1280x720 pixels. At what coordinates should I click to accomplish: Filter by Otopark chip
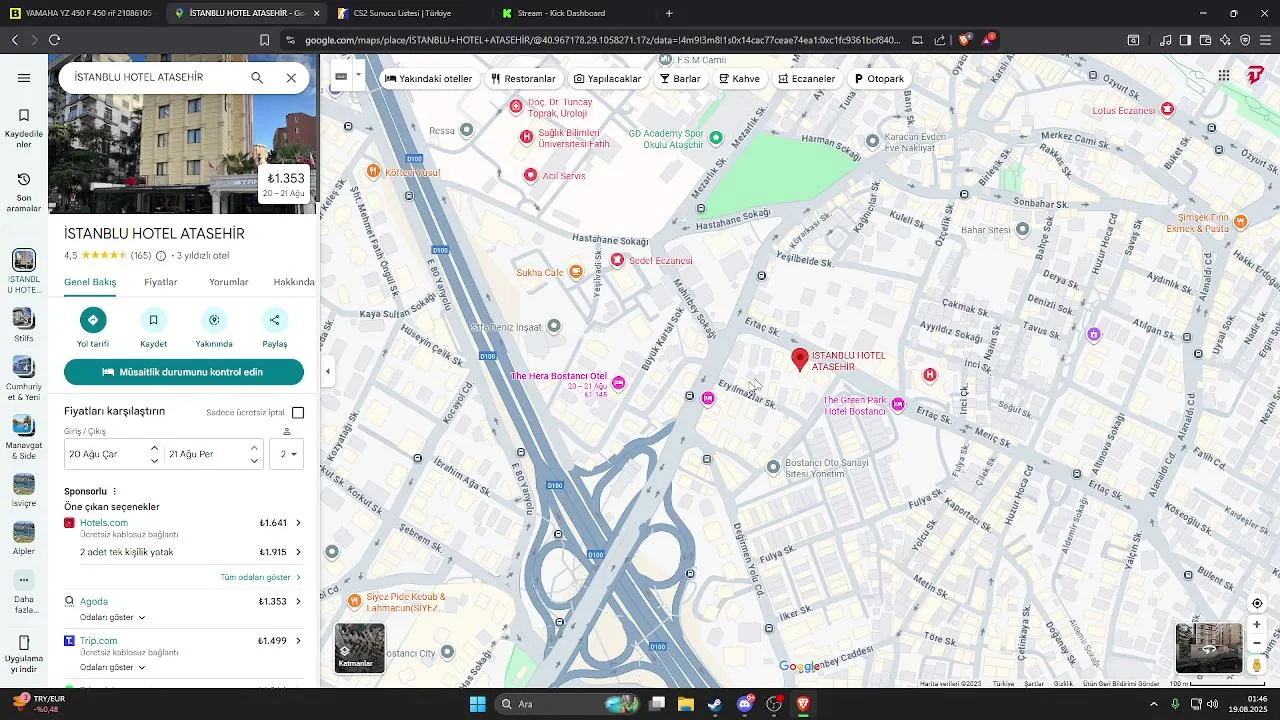click(879, 79)
